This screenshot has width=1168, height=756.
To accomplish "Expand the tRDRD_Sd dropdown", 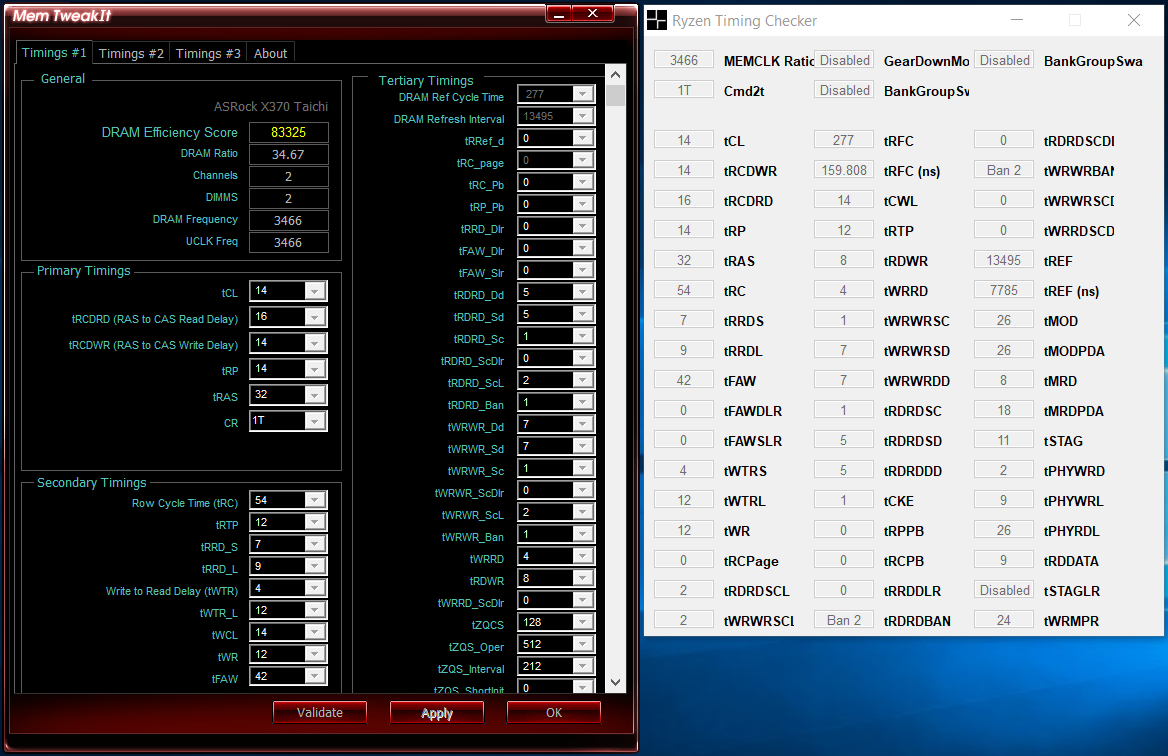I will [583, 314].
